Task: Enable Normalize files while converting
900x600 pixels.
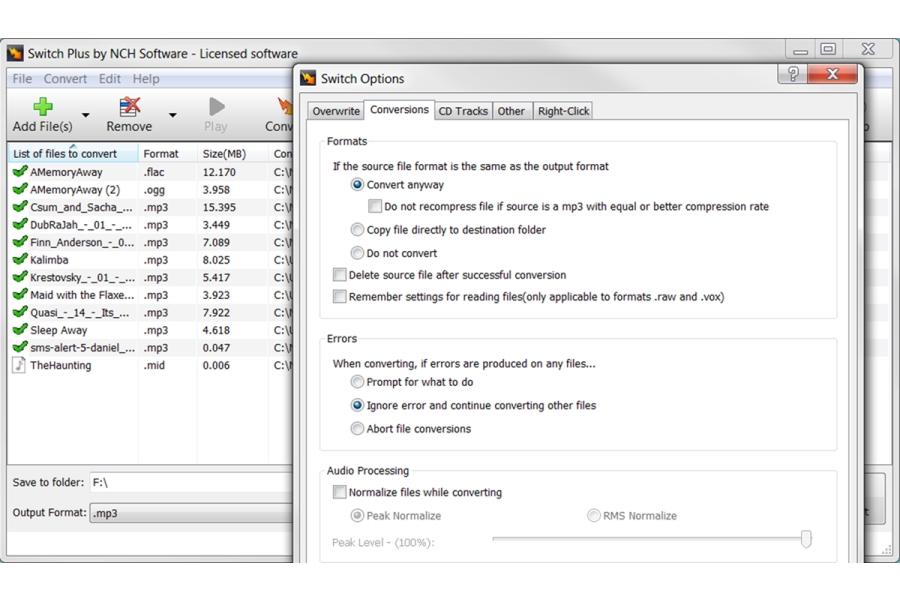Action: 339,492
